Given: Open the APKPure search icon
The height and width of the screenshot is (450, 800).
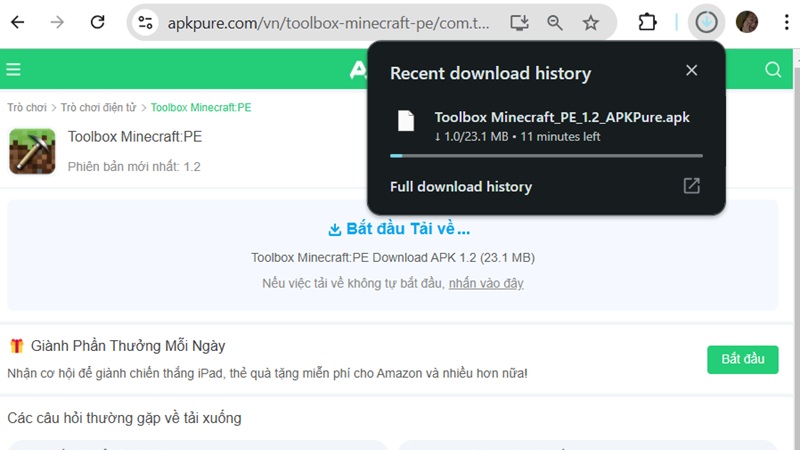Looking at the screenshot, I should coord(773,69).
